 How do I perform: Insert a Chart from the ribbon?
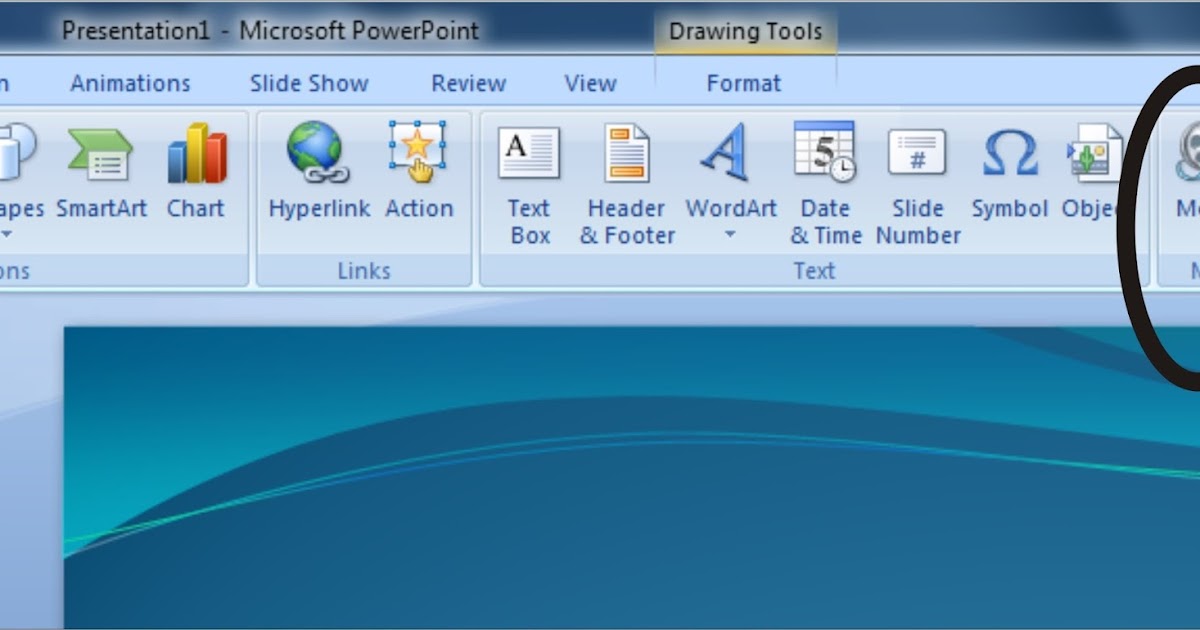point(196,170)
